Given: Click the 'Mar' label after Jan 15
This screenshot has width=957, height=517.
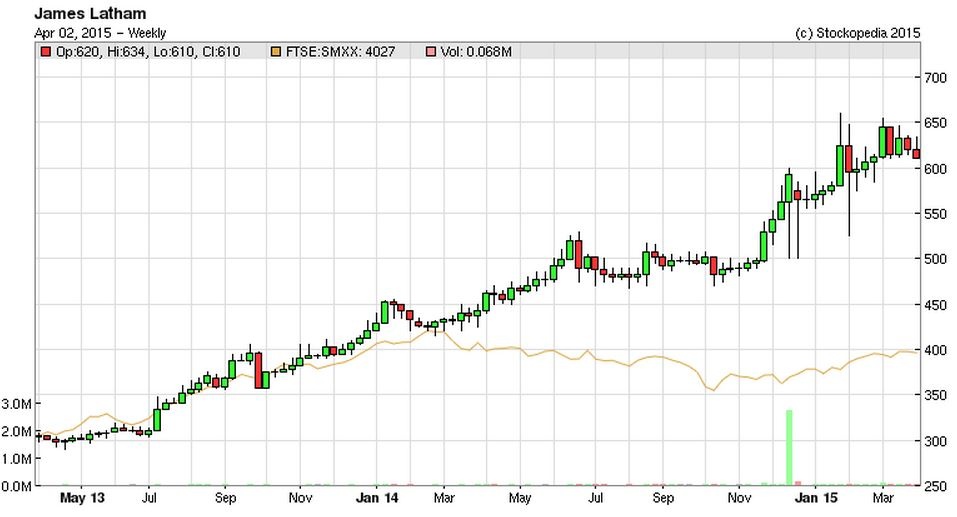Looking at the screenshot, I should coord(883,499).
